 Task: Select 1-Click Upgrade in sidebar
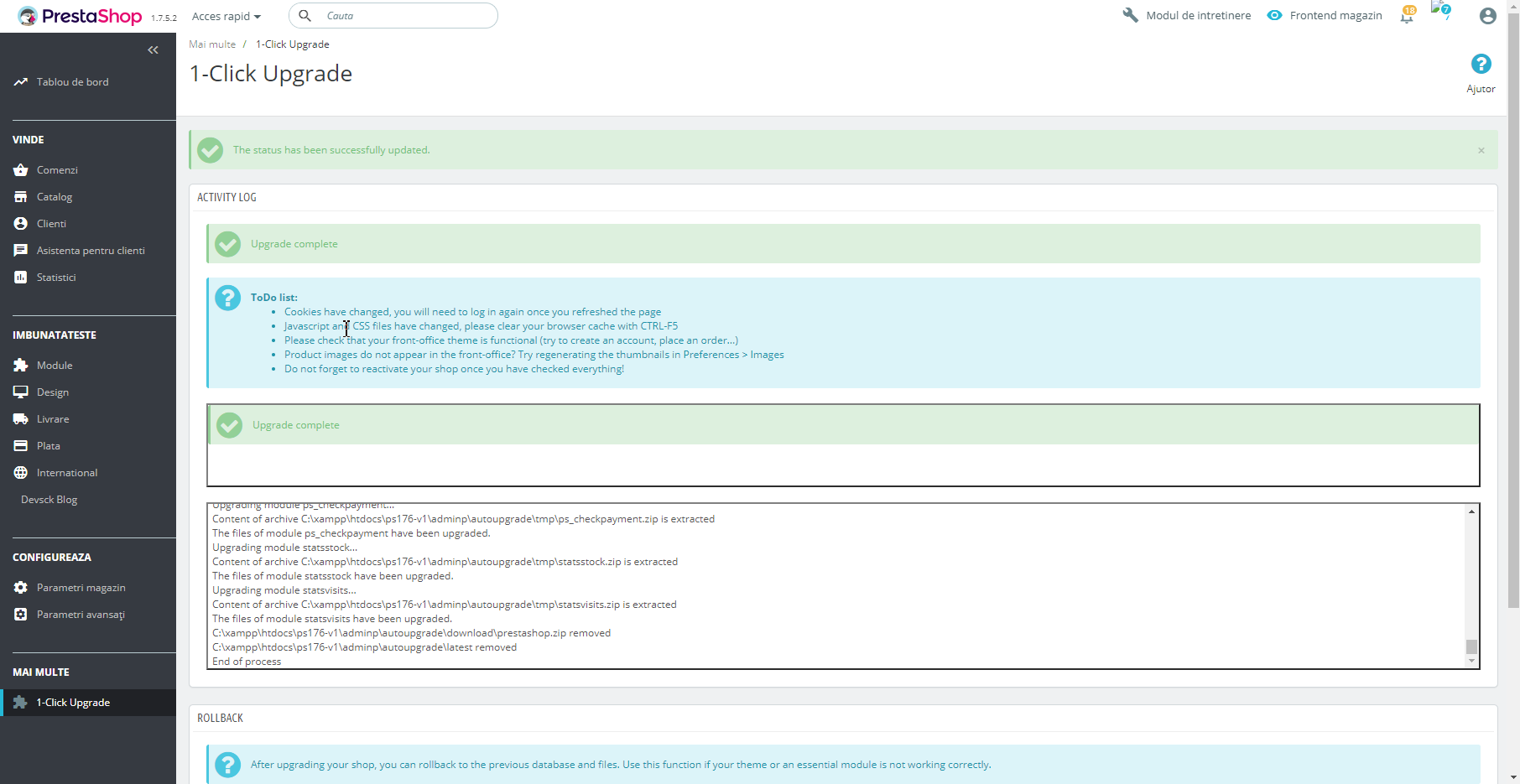(88, 703)
